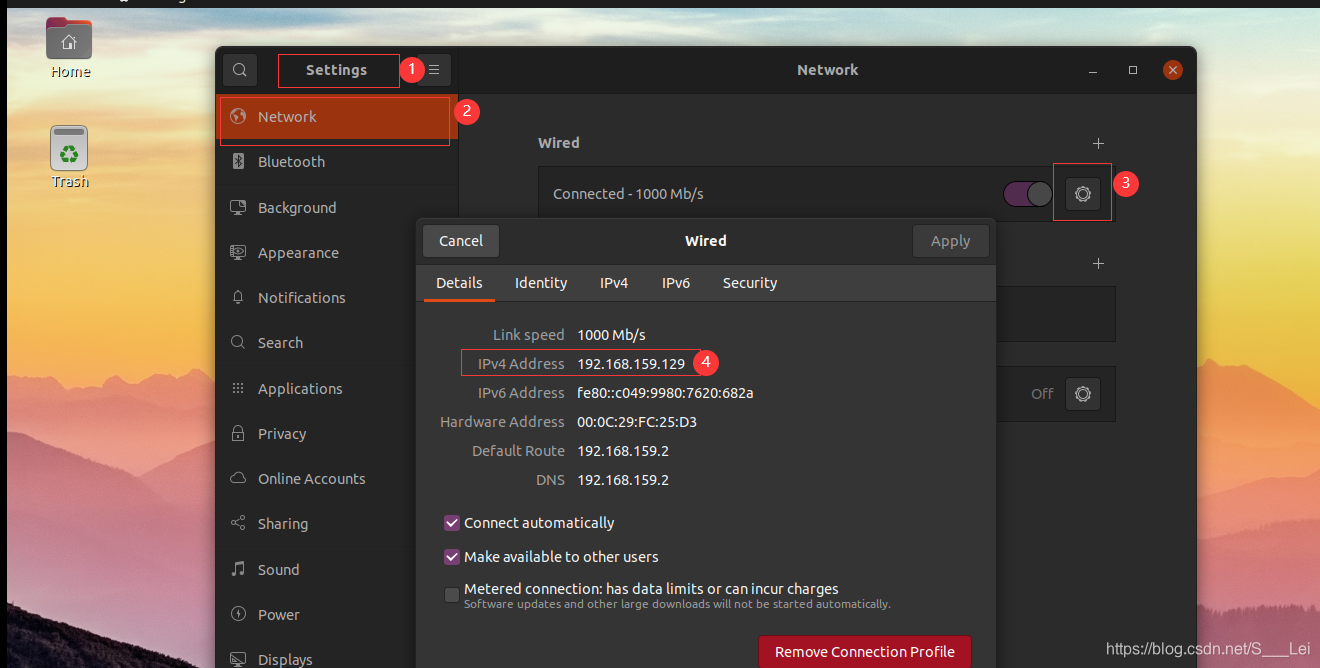Open the gear settings beside Off
The height and width of the screenshot is (668, 1320).
click(1083, 394)
